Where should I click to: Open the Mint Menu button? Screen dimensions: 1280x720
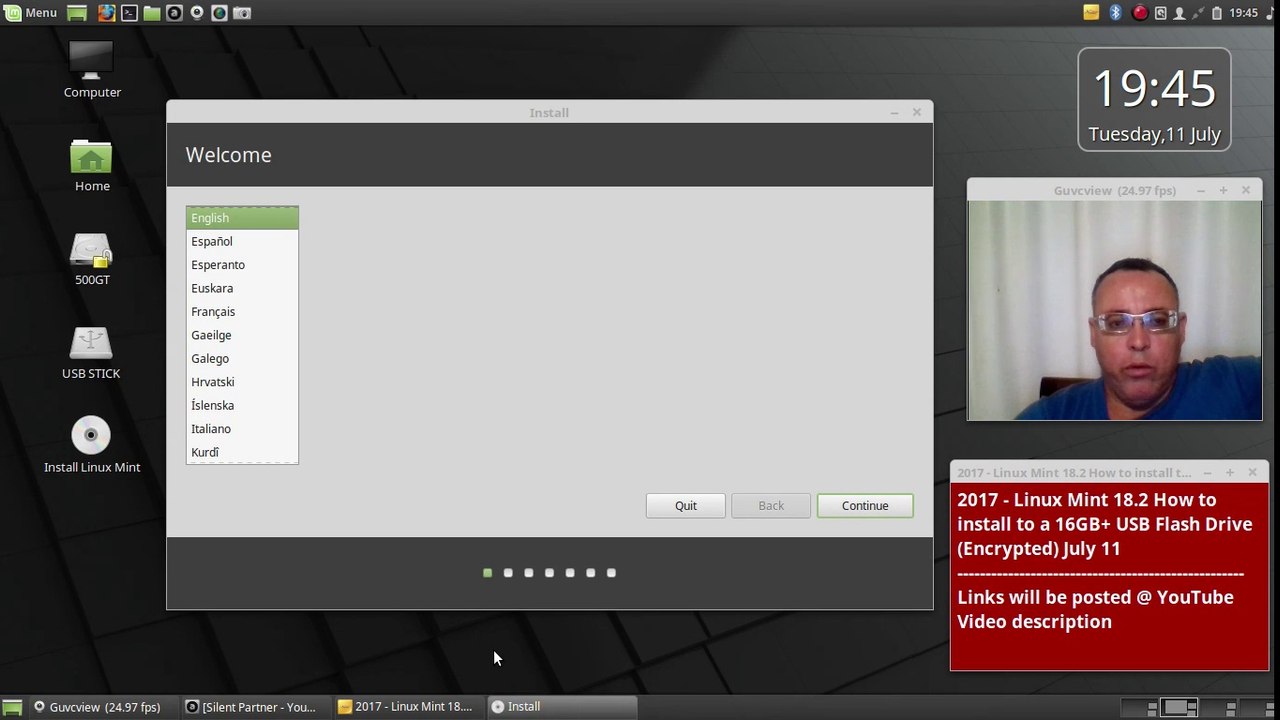pyautogui.click(x=30, y=13)
